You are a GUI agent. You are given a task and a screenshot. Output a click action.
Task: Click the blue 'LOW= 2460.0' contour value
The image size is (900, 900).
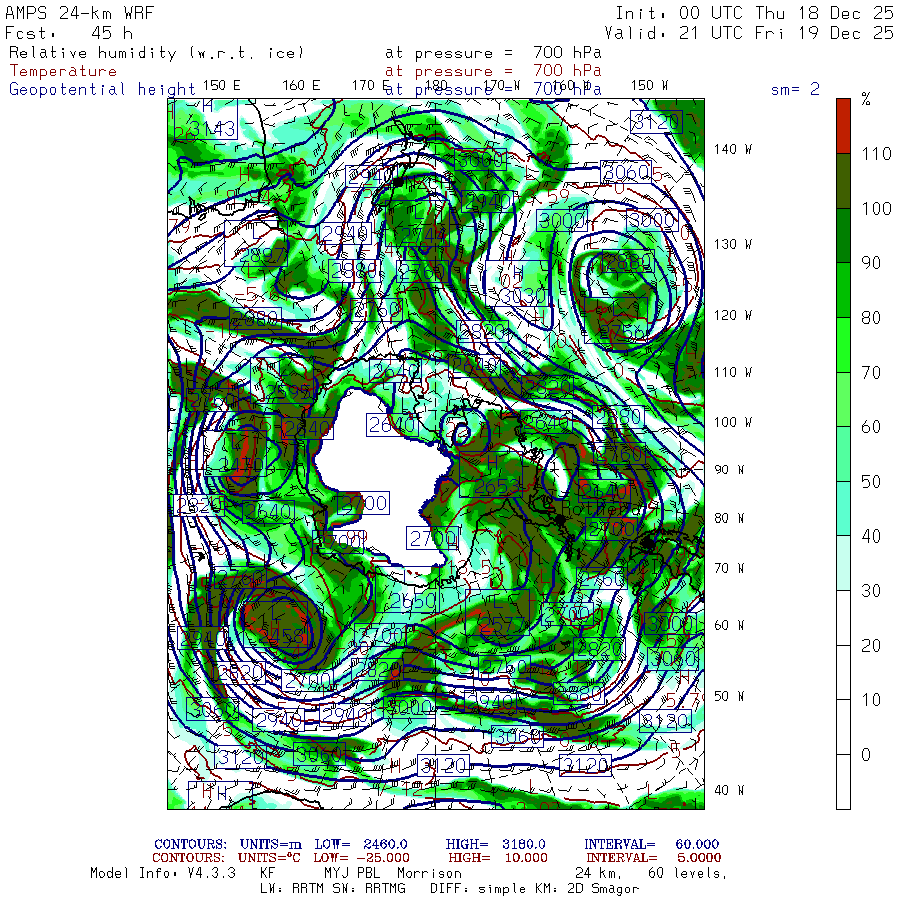point(360,844)
